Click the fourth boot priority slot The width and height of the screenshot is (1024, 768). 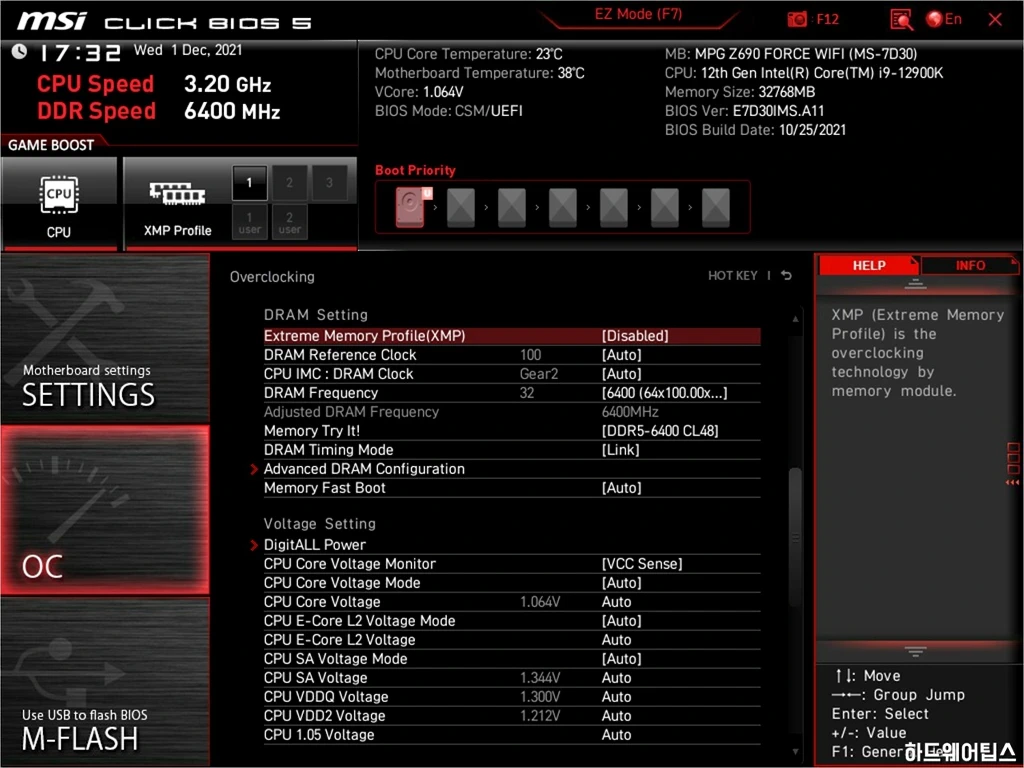coord(562,207)
